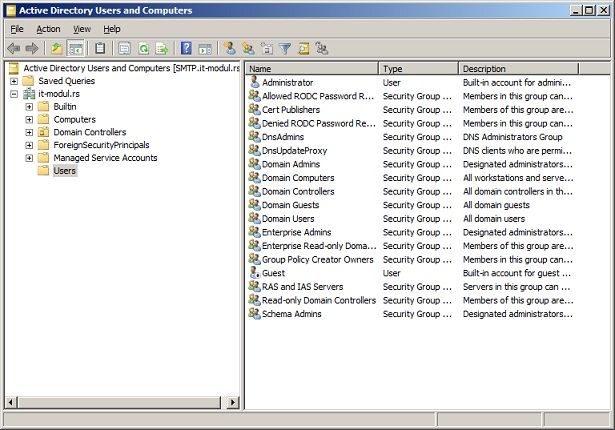Select the Domain Guests group name
The width and height of the screenshot is (615, 430).
click(x=290, y=205)
